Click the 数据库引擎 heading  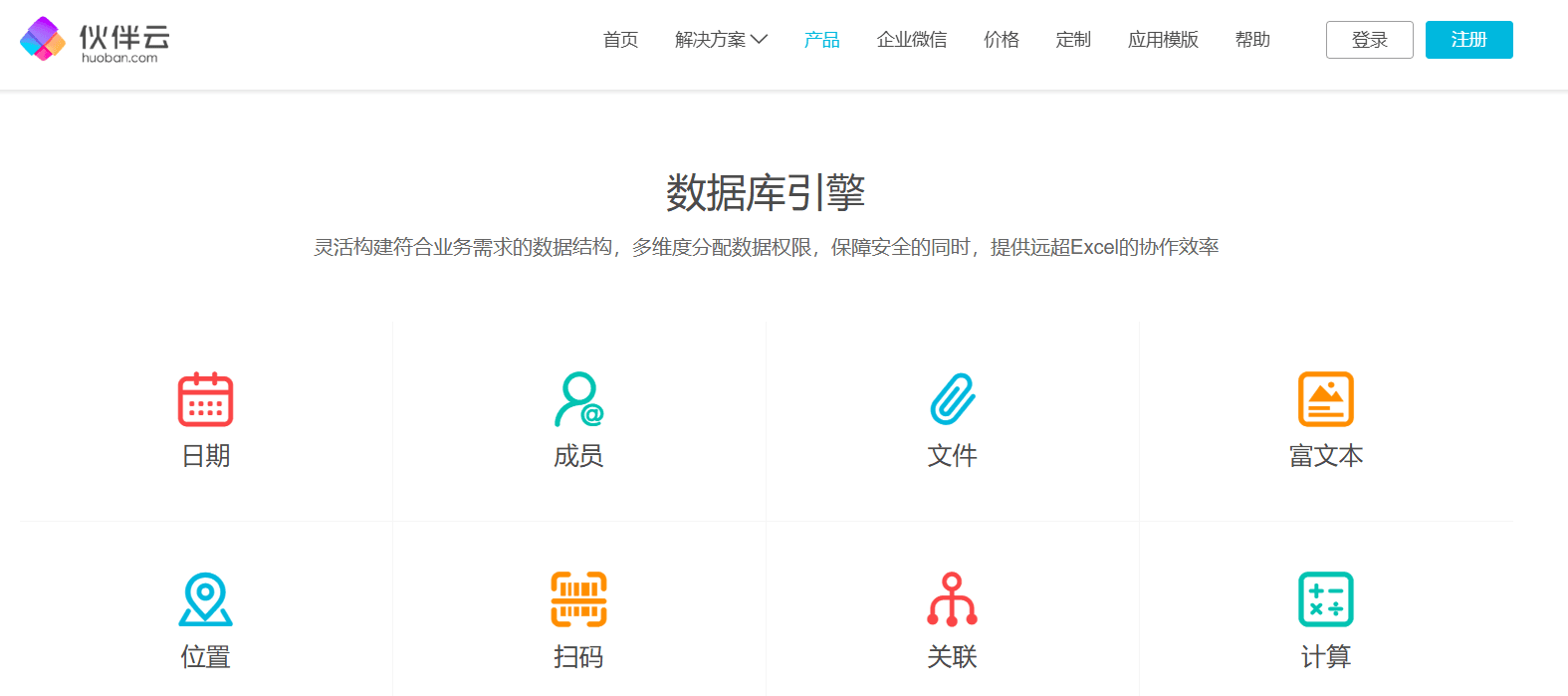tap(766, 192)
